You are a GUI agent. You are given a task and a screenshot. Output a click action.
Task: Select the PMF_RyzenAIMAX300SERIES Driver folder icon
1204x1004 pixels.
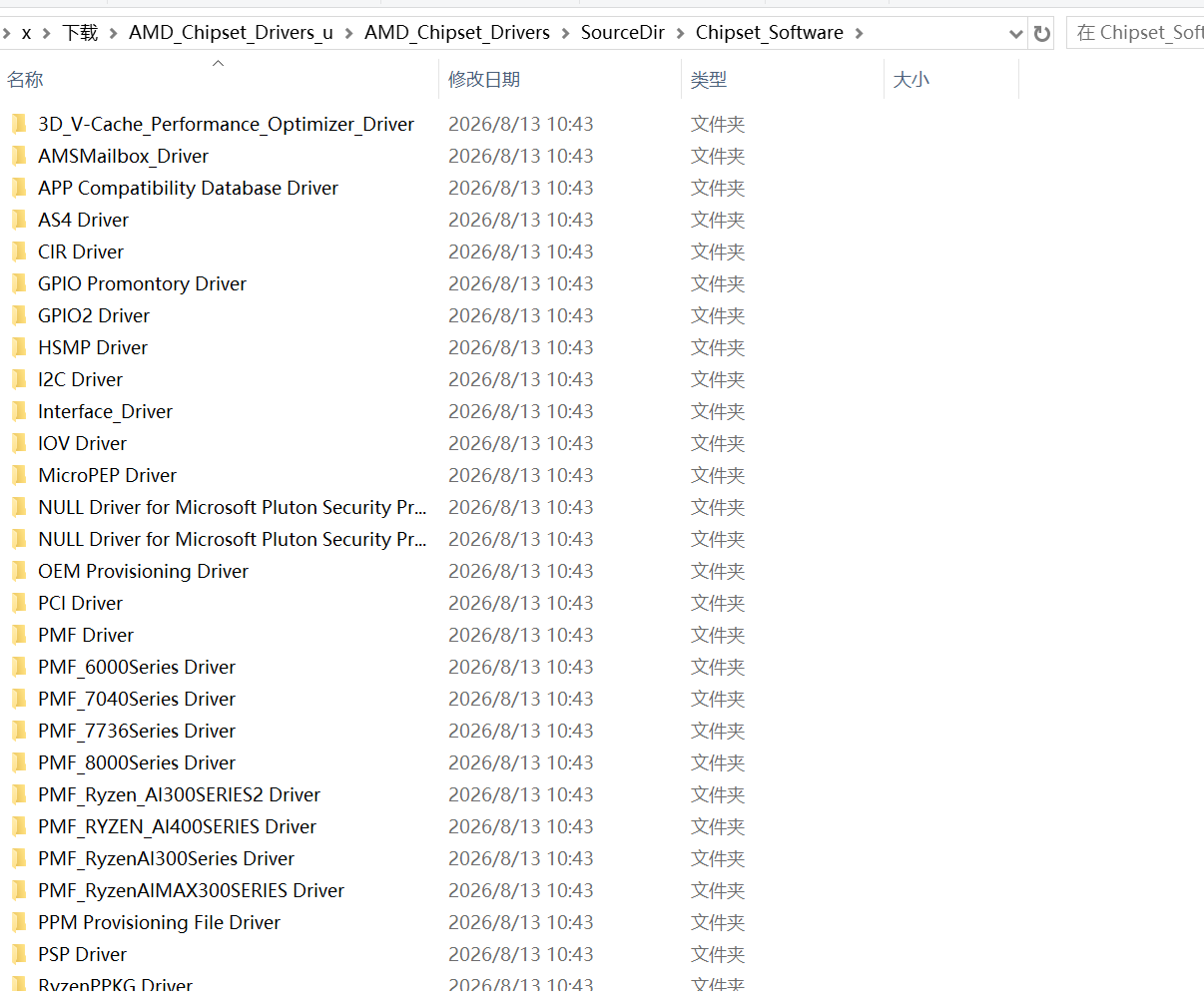[x=19, y=890]
